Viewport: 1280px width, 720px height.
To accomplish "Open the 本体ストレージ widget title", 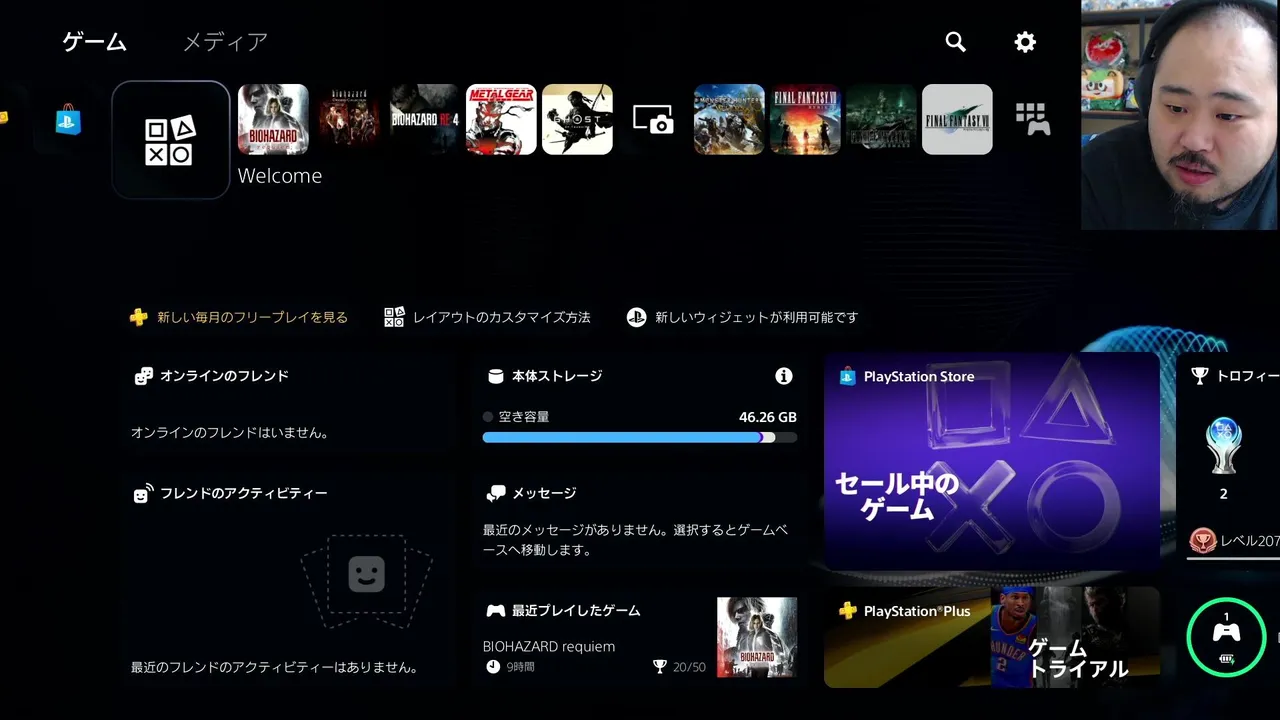I will click(557, 376).
